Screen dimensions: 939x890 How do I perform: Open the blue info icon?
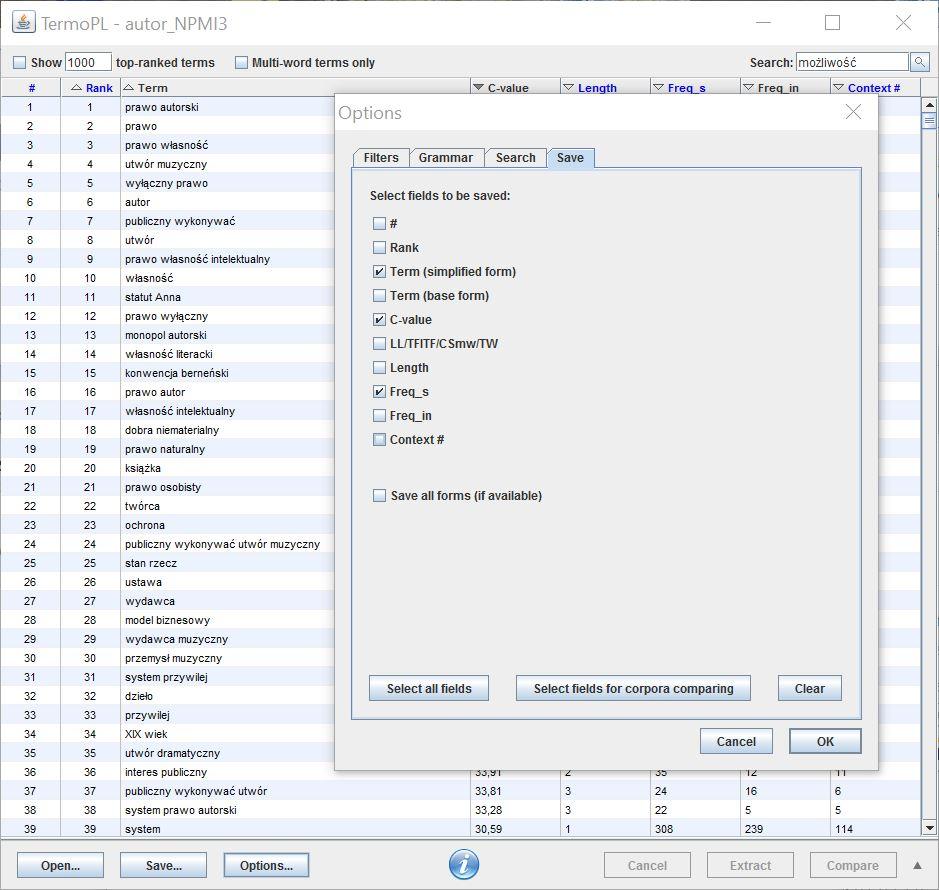(x=464, y=864)
